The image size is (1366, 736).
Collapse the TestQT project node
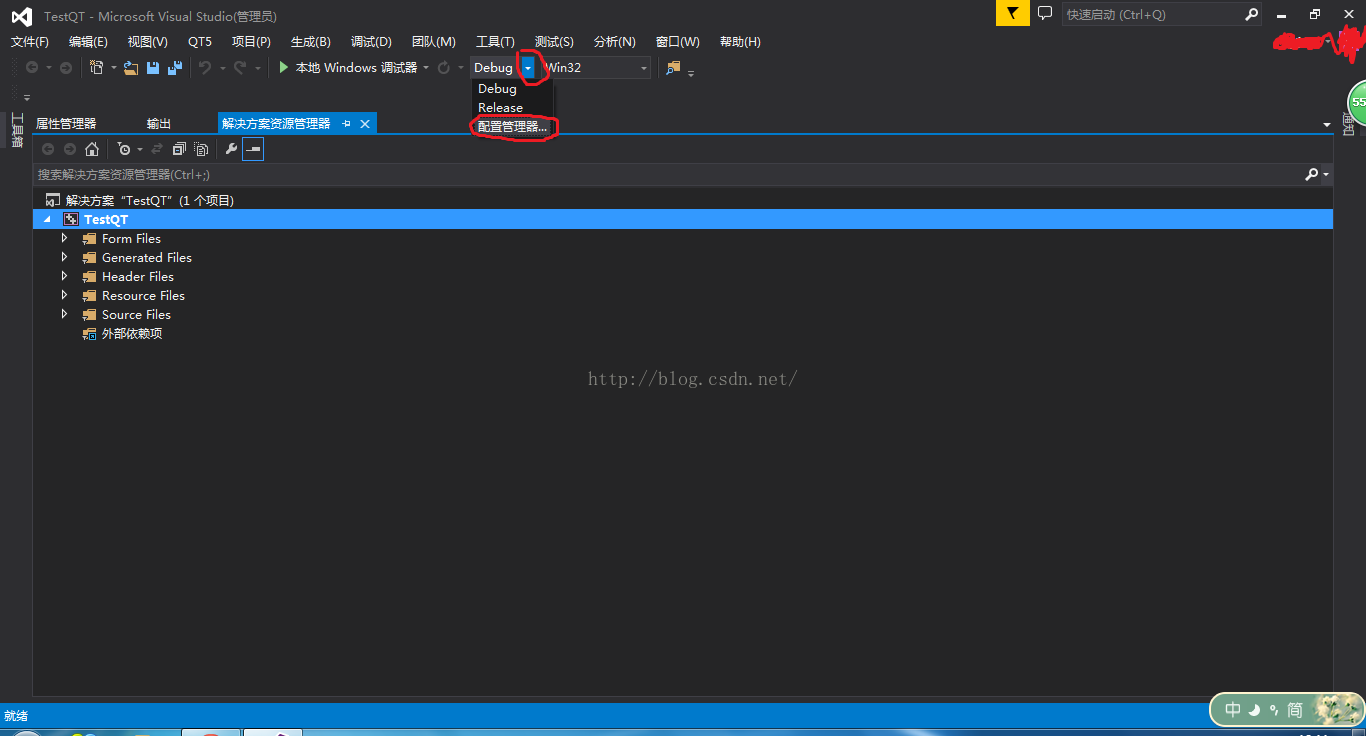pyautogui.click(x=47, y=219)
